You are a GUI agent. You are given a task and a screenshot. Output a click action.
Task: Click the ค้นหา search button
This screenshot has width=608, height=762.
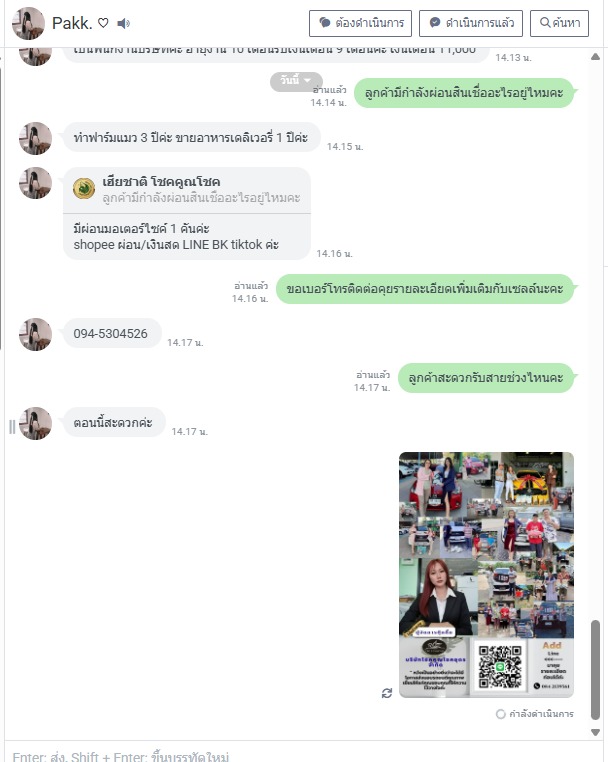coord(559,23)
